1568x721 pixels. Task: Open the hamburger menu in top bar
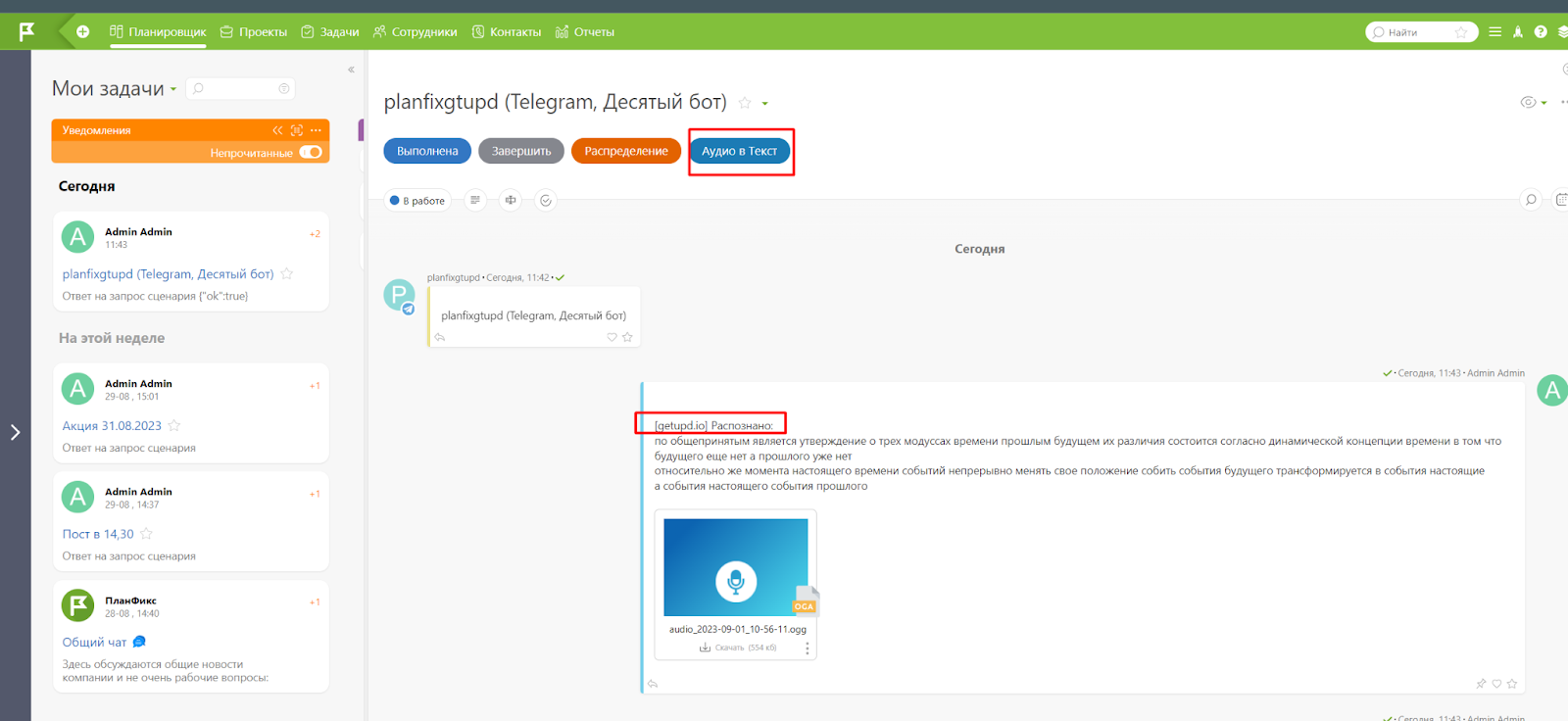click(x=1495, y=32)
